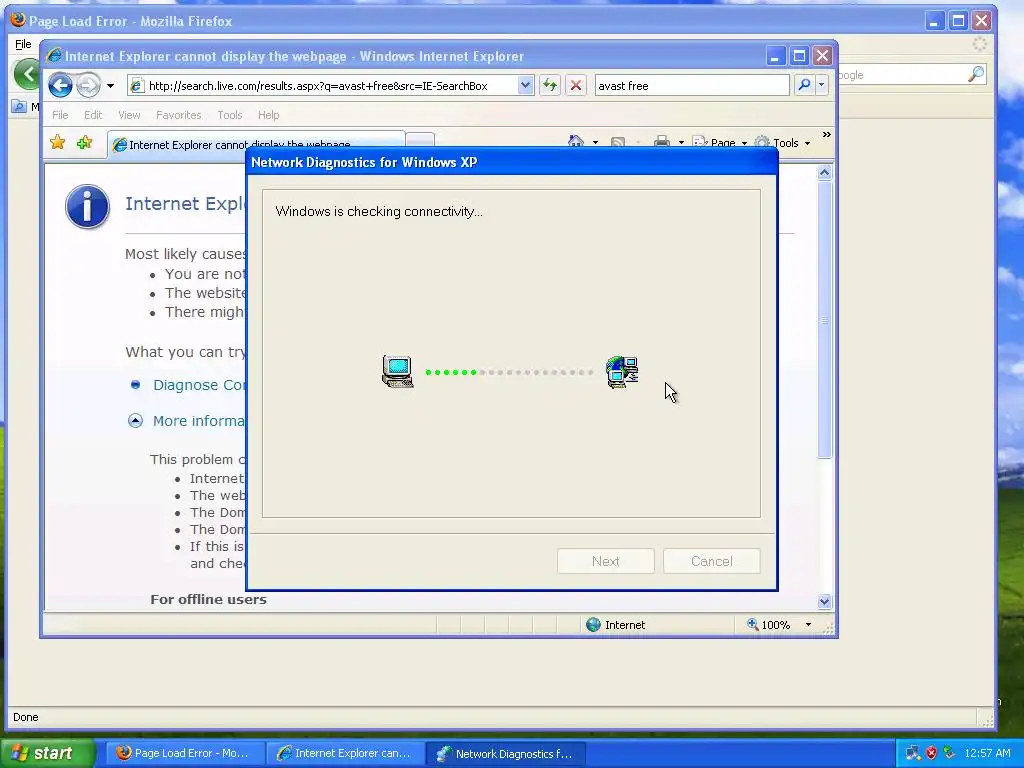
Task: Click the New Tab button in IE
Action: (x=421, y=142)
